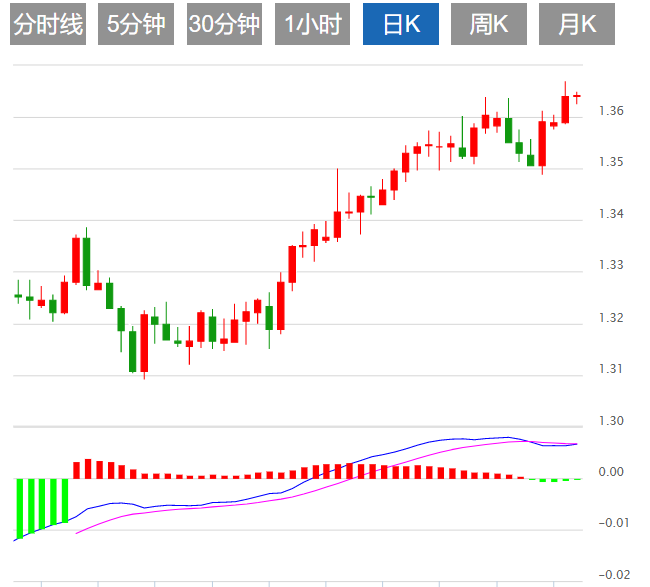Image resolution: width=650 pixels, height=587 pixels.
Task: Click the lowest red candle near 1.31
Action: (144, 343)
